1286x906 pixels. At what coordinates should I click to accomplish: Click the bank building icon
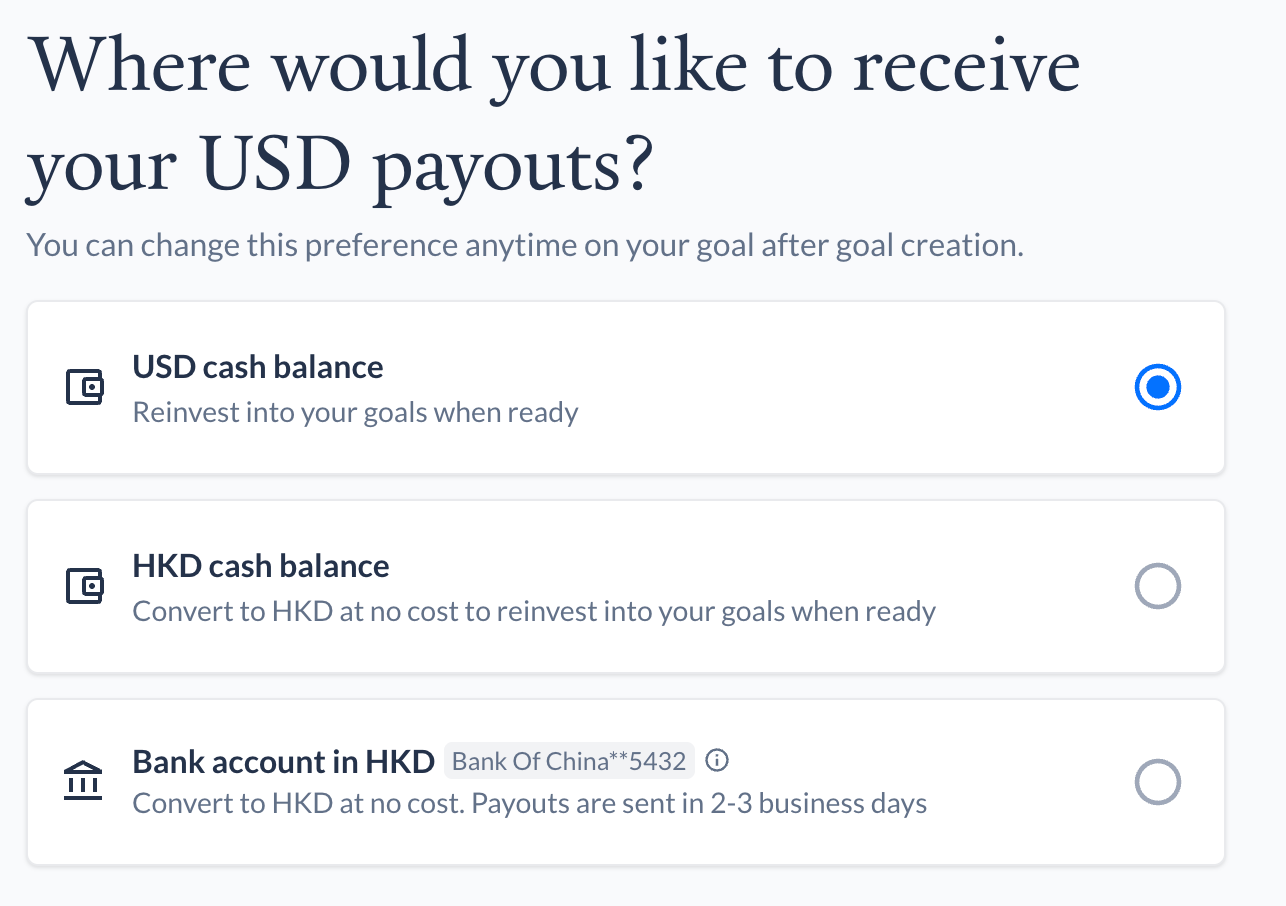point(83,781)
